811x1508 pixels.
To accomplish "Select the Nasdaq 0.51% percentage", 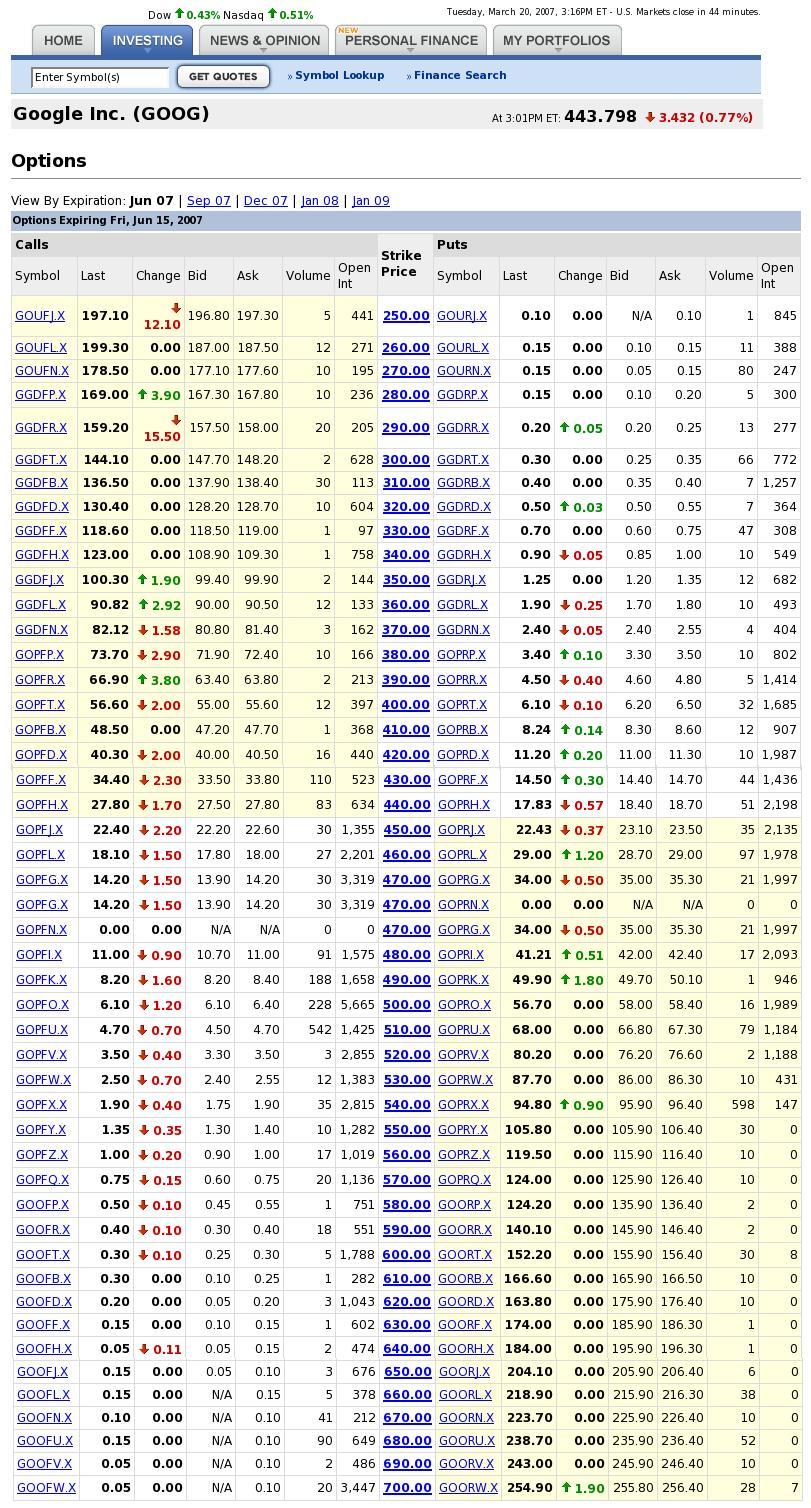I will (x=295, y=15).
